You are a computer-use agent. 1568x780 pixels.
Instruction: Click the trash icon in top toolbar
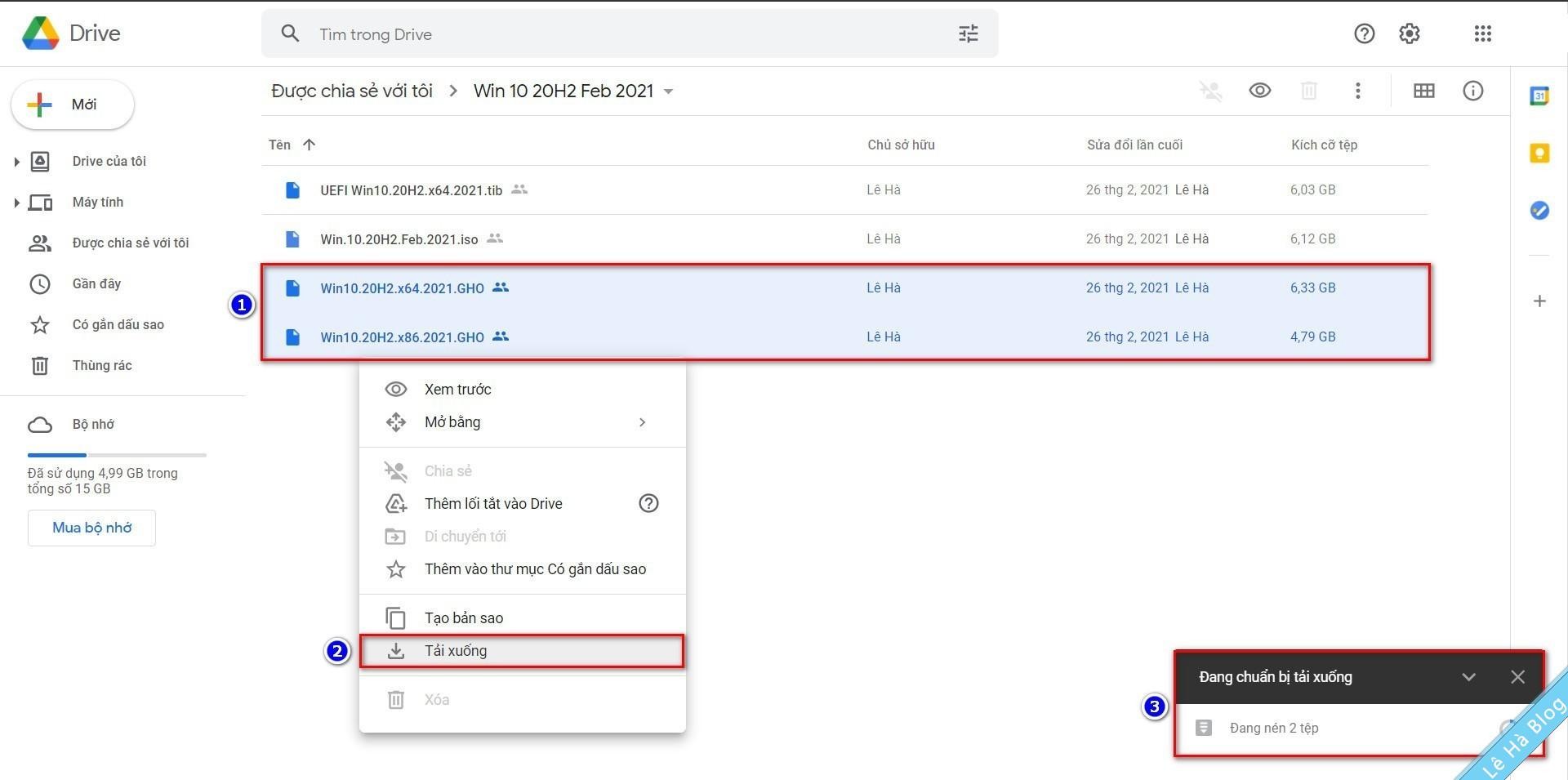tap(1309, 91)
